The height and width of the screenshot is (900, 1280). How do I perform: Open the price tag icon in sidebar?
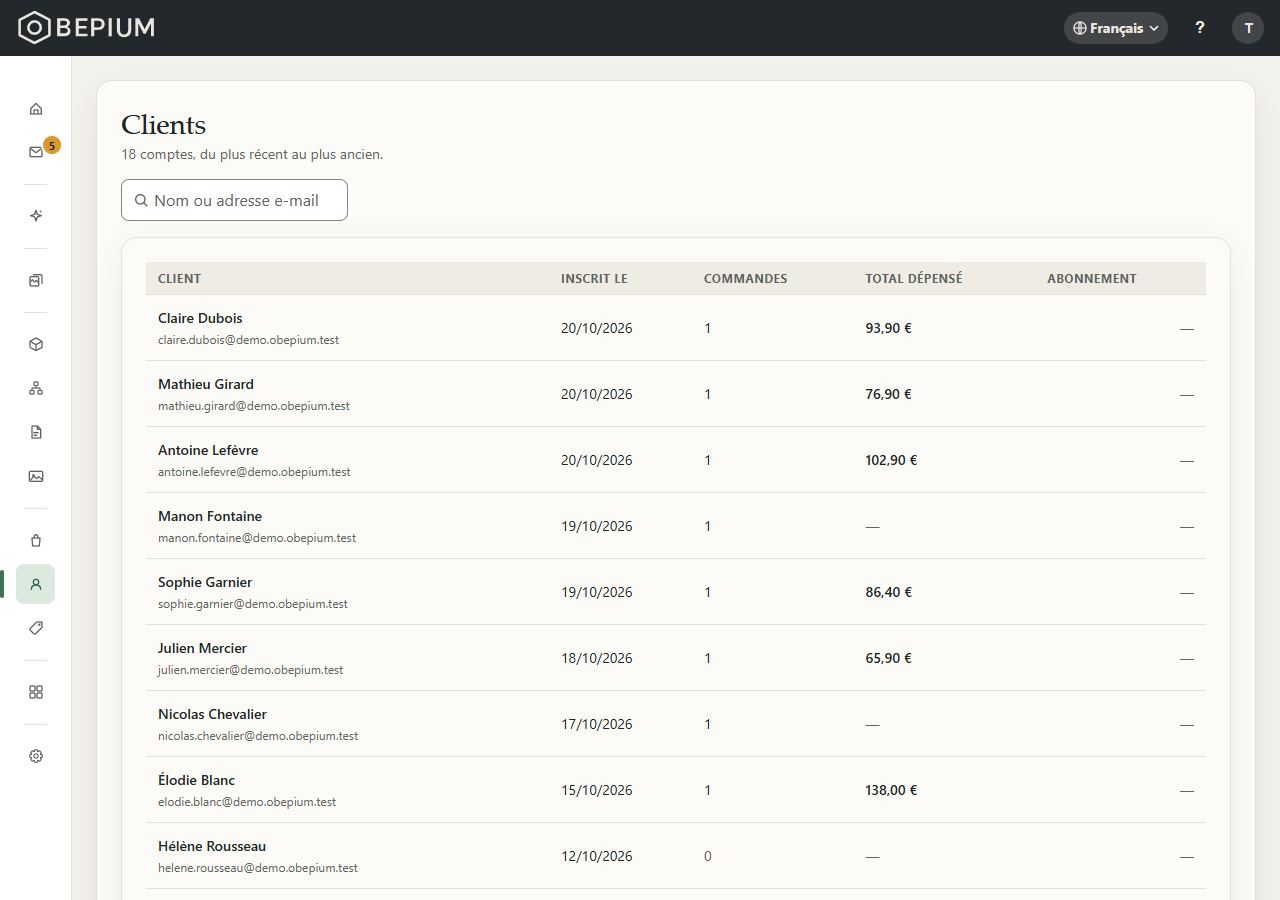pyautogui.click(x=36, y=628)
